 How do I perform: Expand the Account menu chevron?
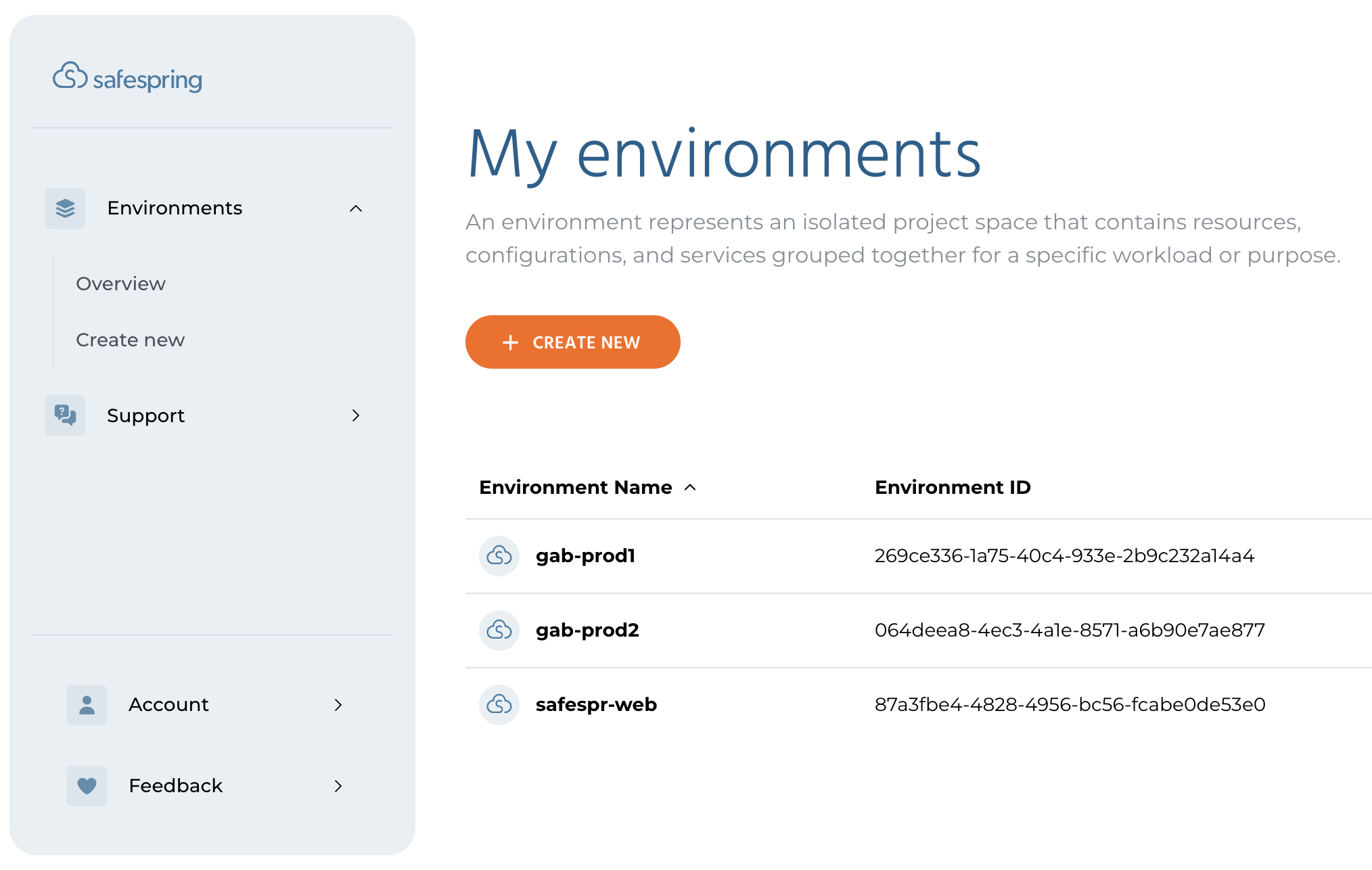coord(338,705)
